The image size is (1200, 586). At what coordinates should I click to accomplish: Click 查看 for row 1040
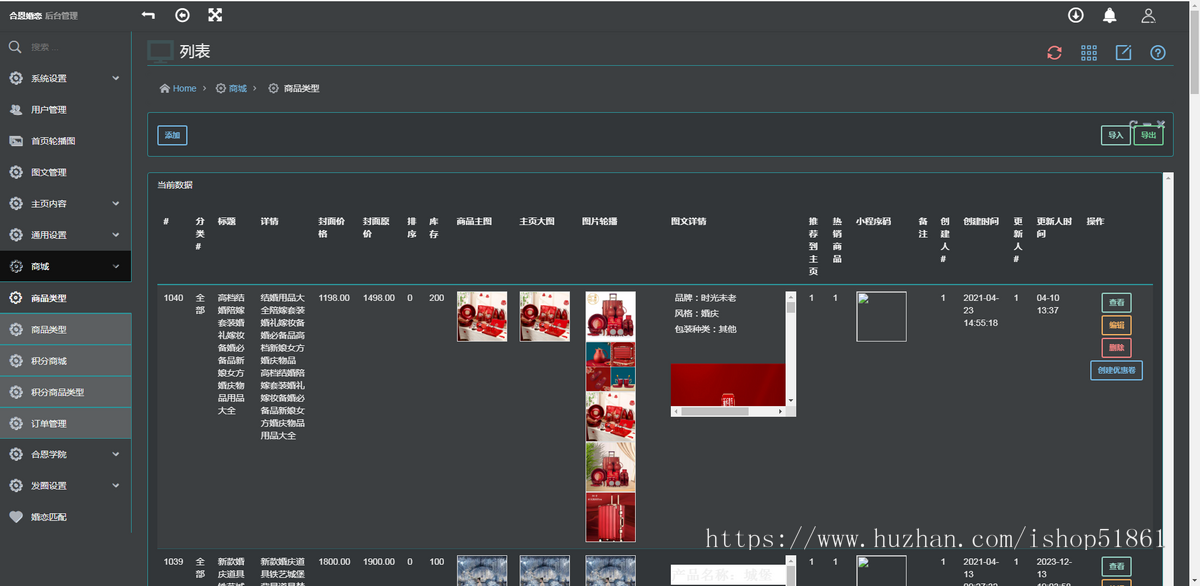[x=1116, y=302]
